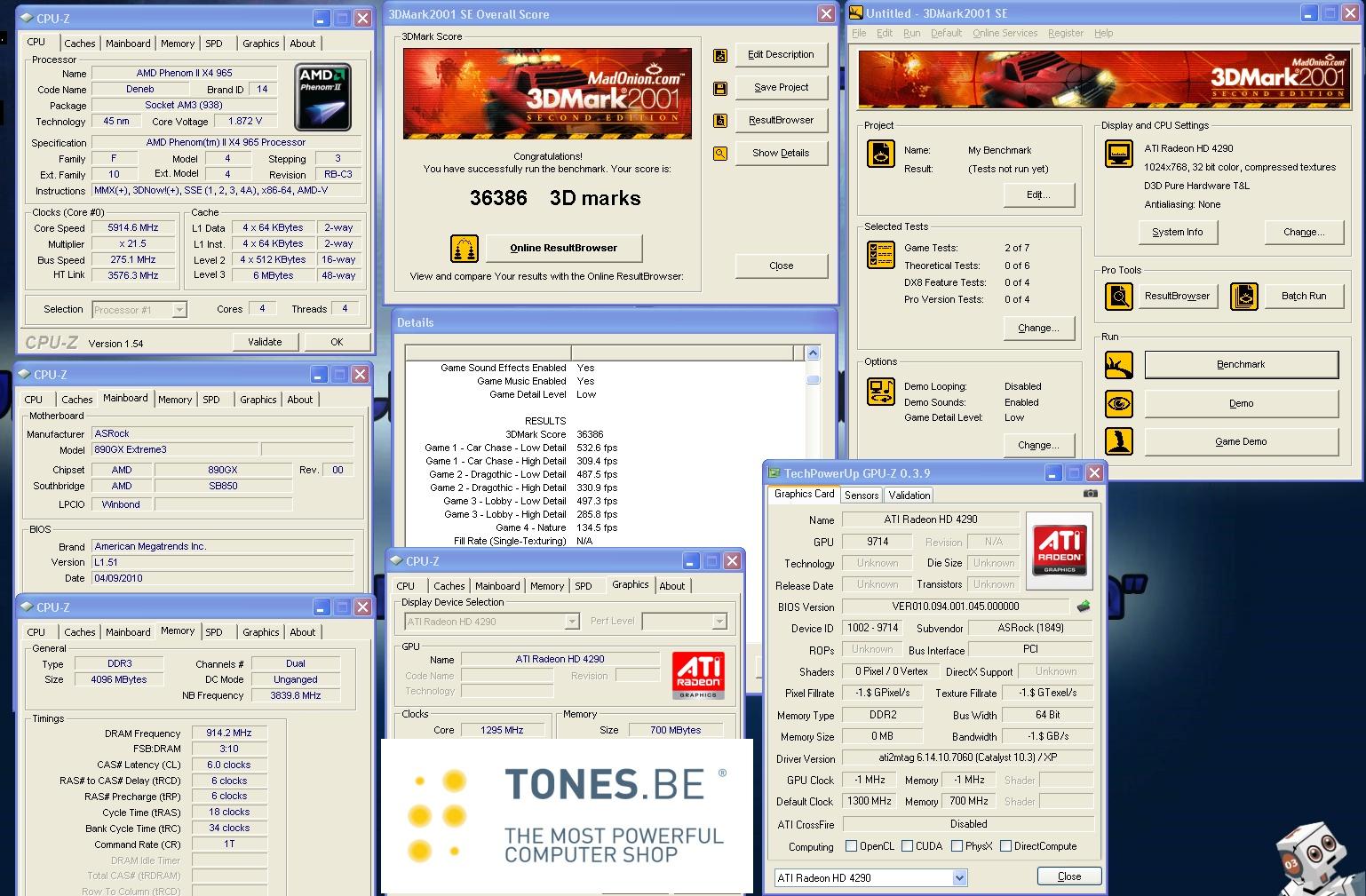The width and height of the screenshot is (1366, 896).
Task: Start the Benchmark run
Action: pos(1241,365)
